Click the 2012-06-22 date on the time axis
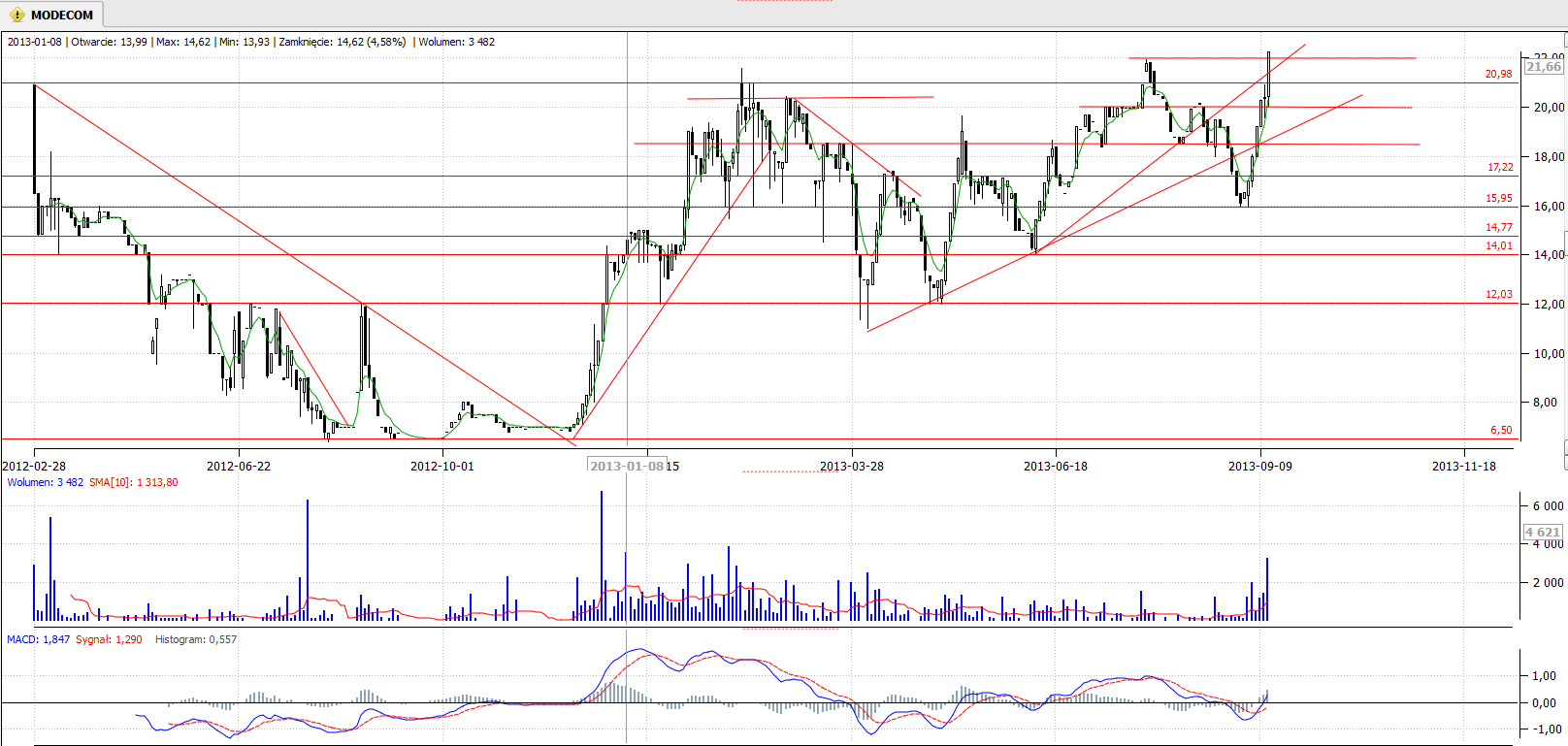The width and height of the screenshot is (1568, 746). [239, 466]
